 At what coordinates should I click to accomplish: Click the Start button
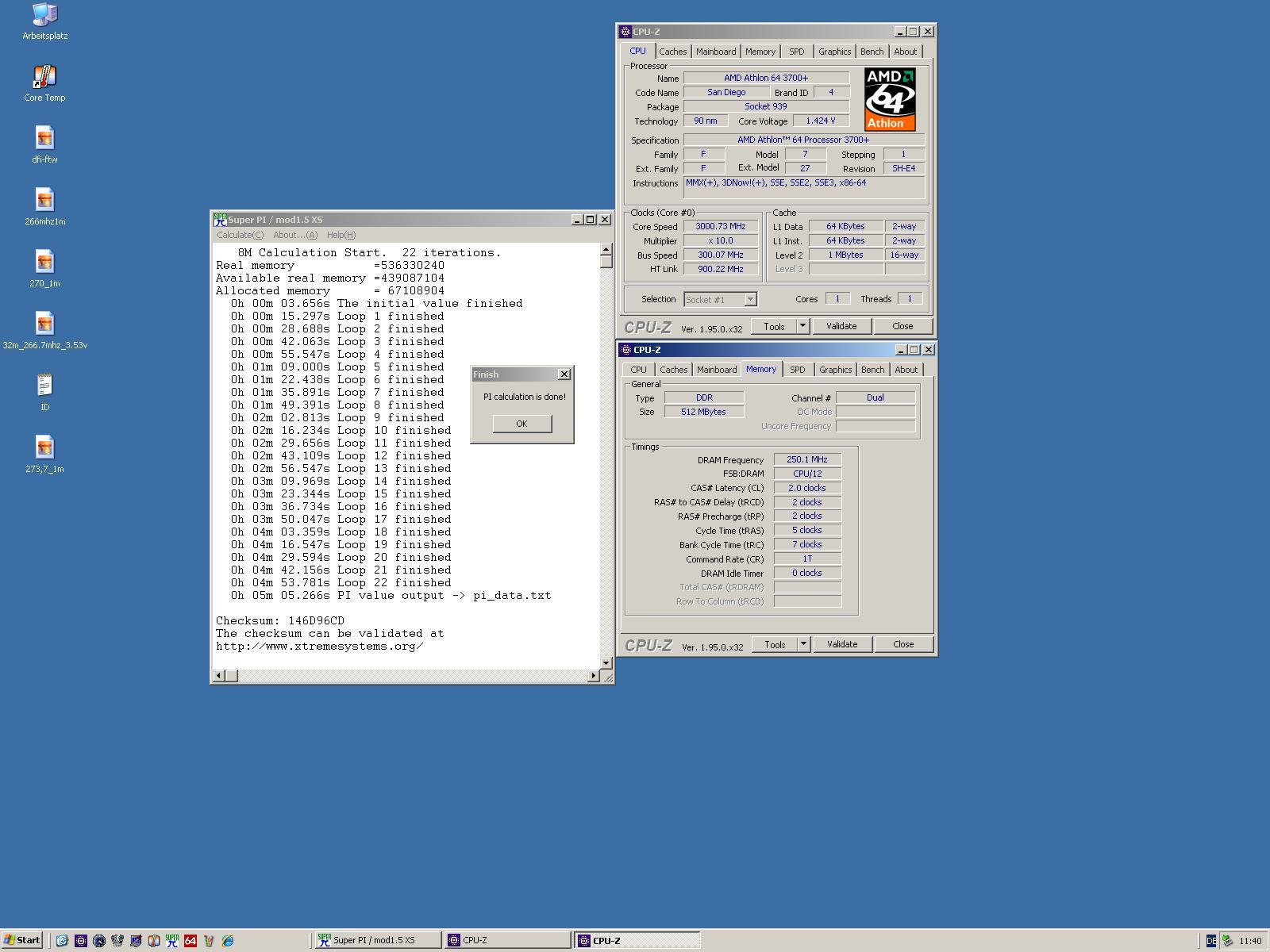[x=22, y=940]
